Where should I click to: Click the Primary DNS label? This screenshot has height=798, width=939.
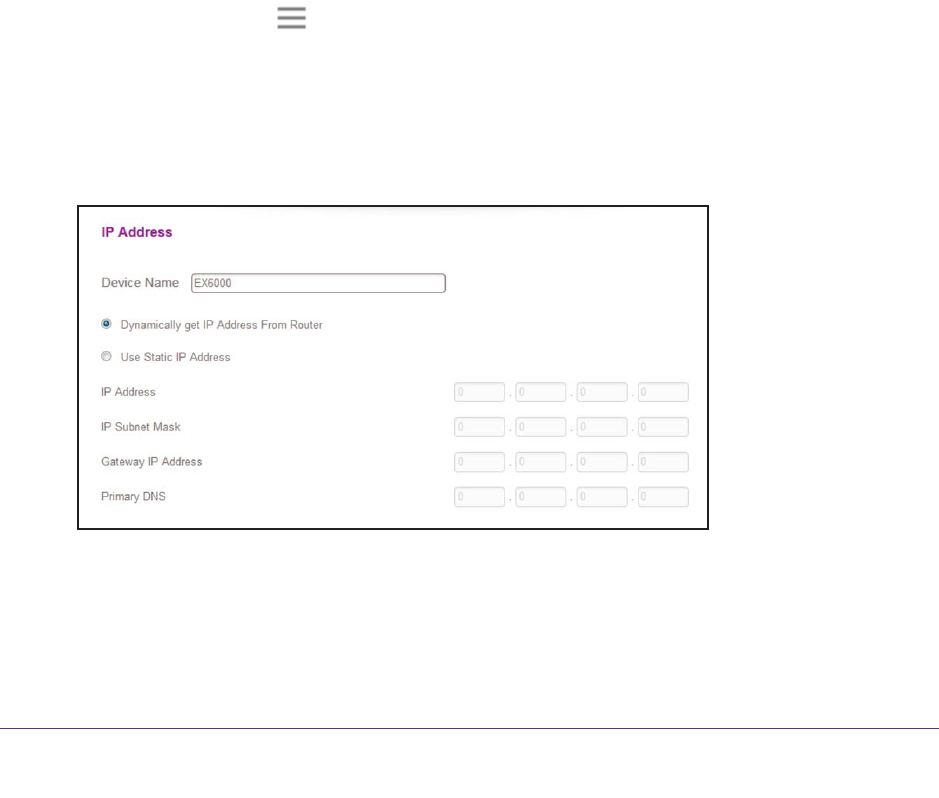tap(134, 497)
